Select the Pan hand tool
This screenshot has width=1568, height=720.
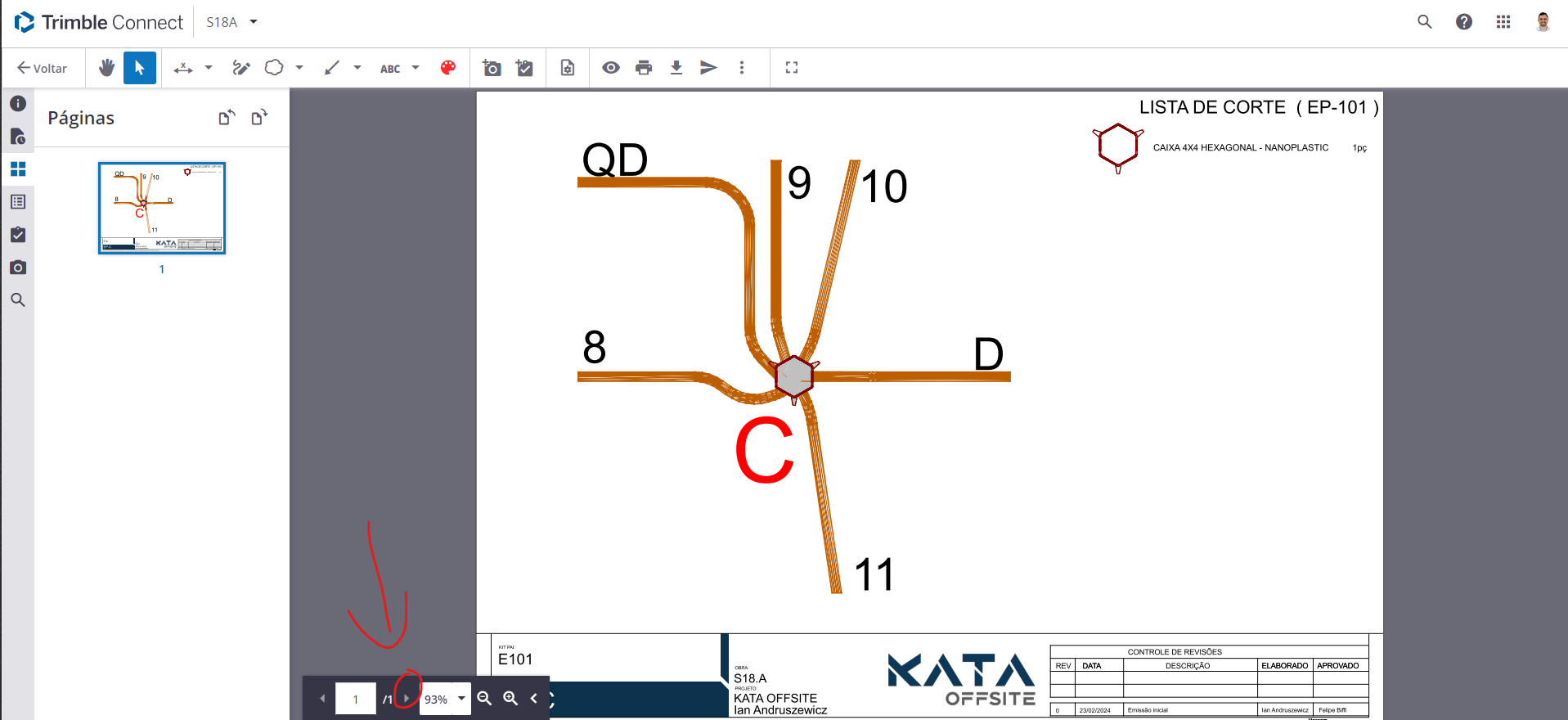pyautogui.click(x=106, y=68)
